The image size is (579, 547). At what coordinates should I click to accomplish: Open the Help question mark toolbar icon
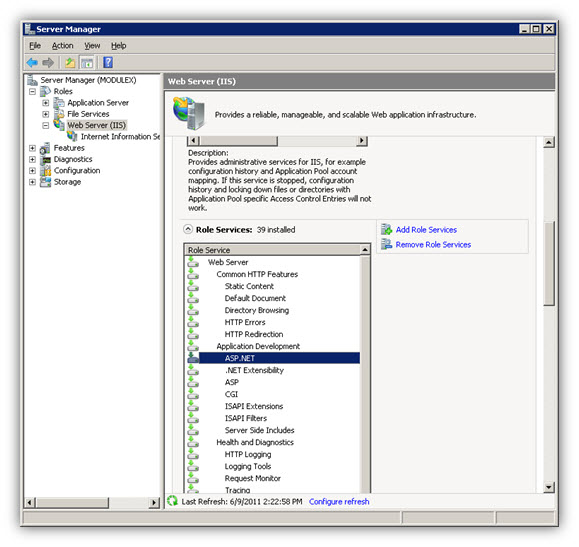tap(108, 62)
